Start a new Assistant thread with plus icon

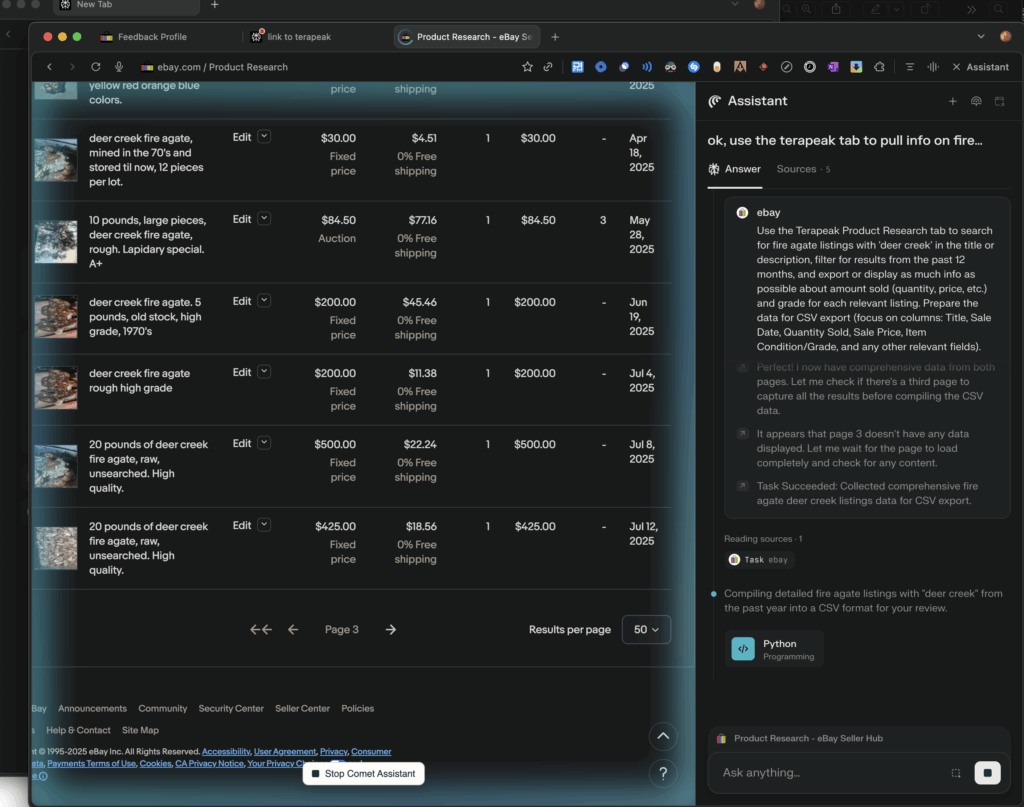coord(952,101)
